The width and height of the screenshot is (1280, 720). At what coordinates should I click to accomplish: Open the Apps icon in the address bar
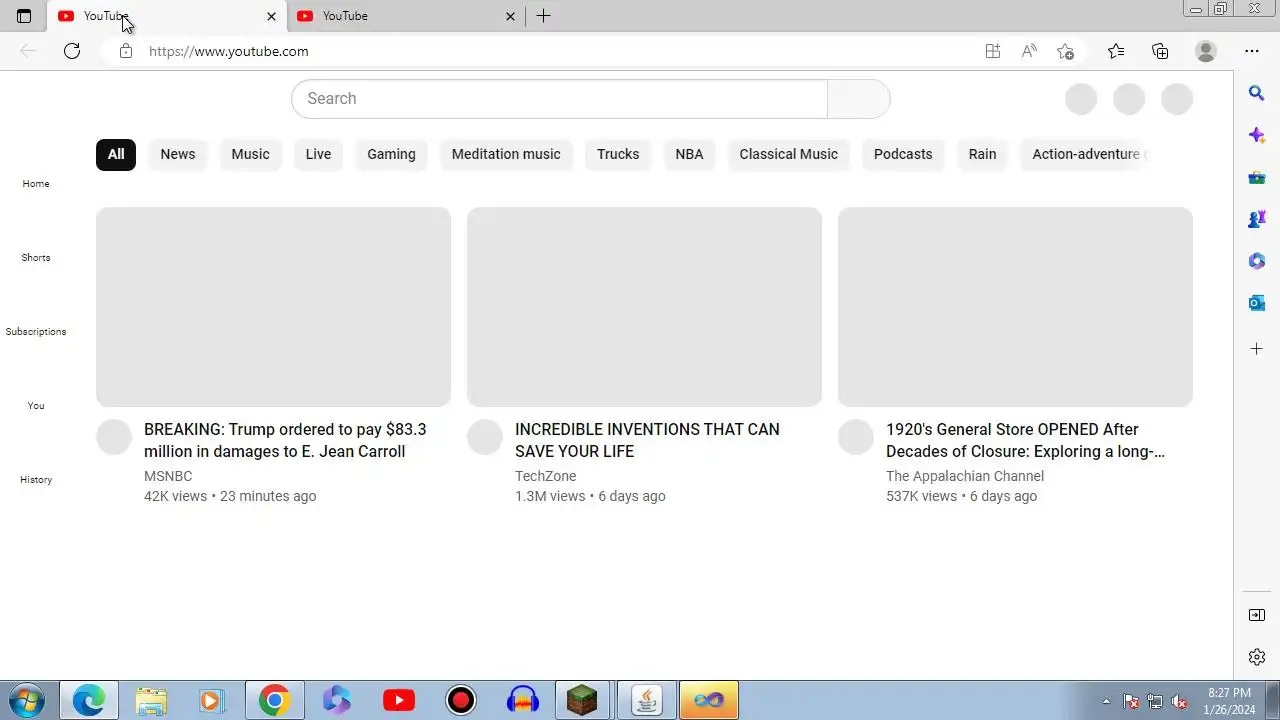tap(993, 51)
